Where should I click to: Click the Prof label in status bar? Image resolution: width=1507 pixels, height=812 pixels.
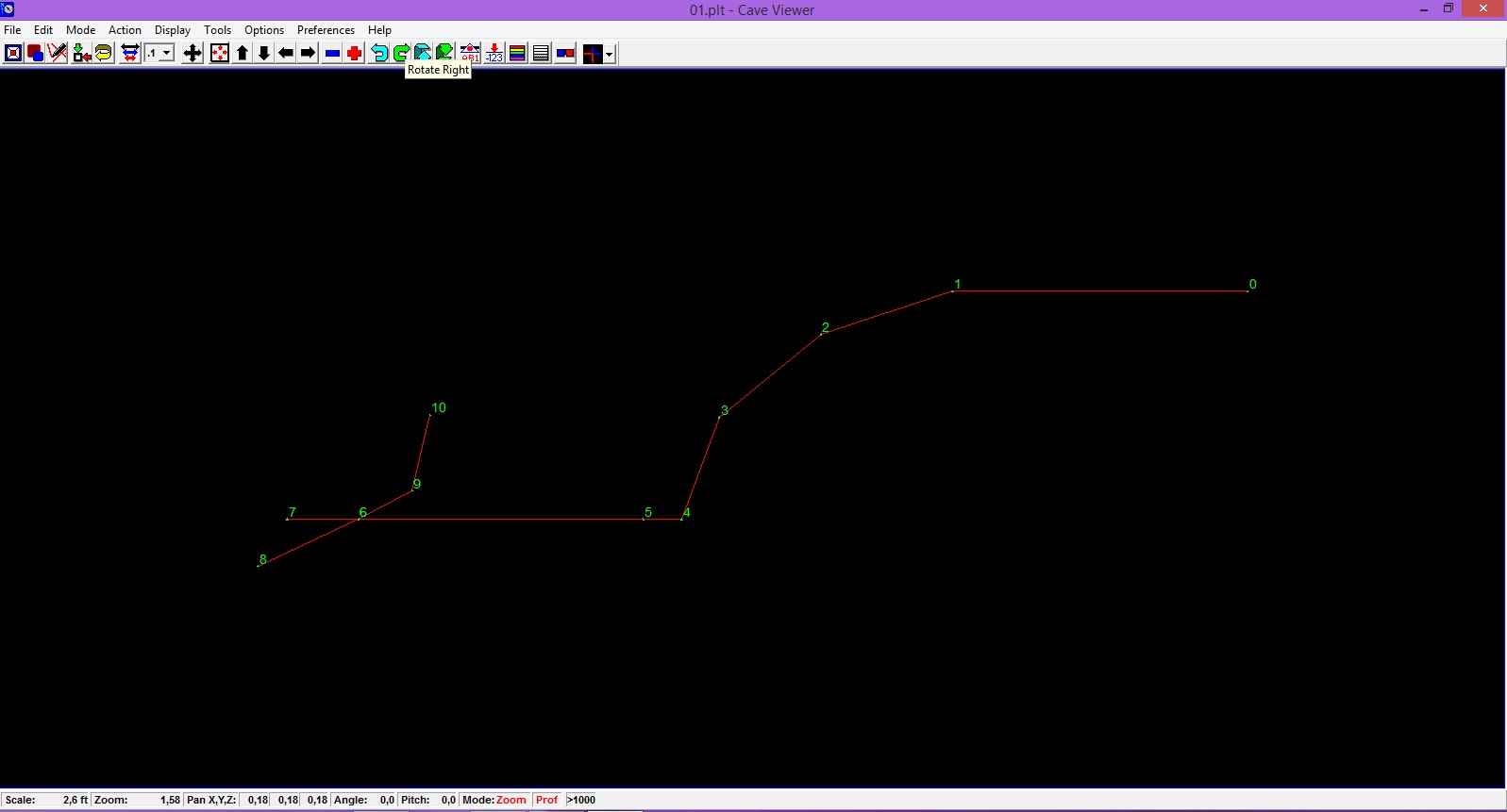point(546,800)
